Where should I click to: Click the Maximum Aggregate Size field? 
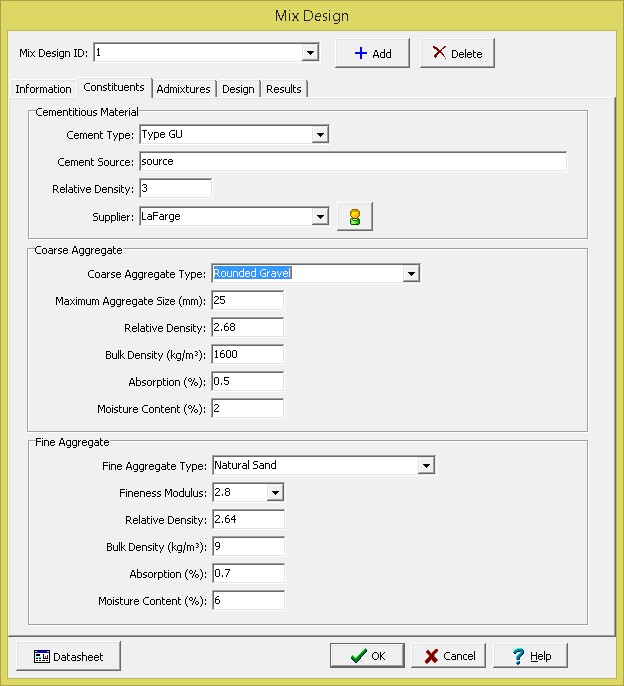click(x=247, y=301)
